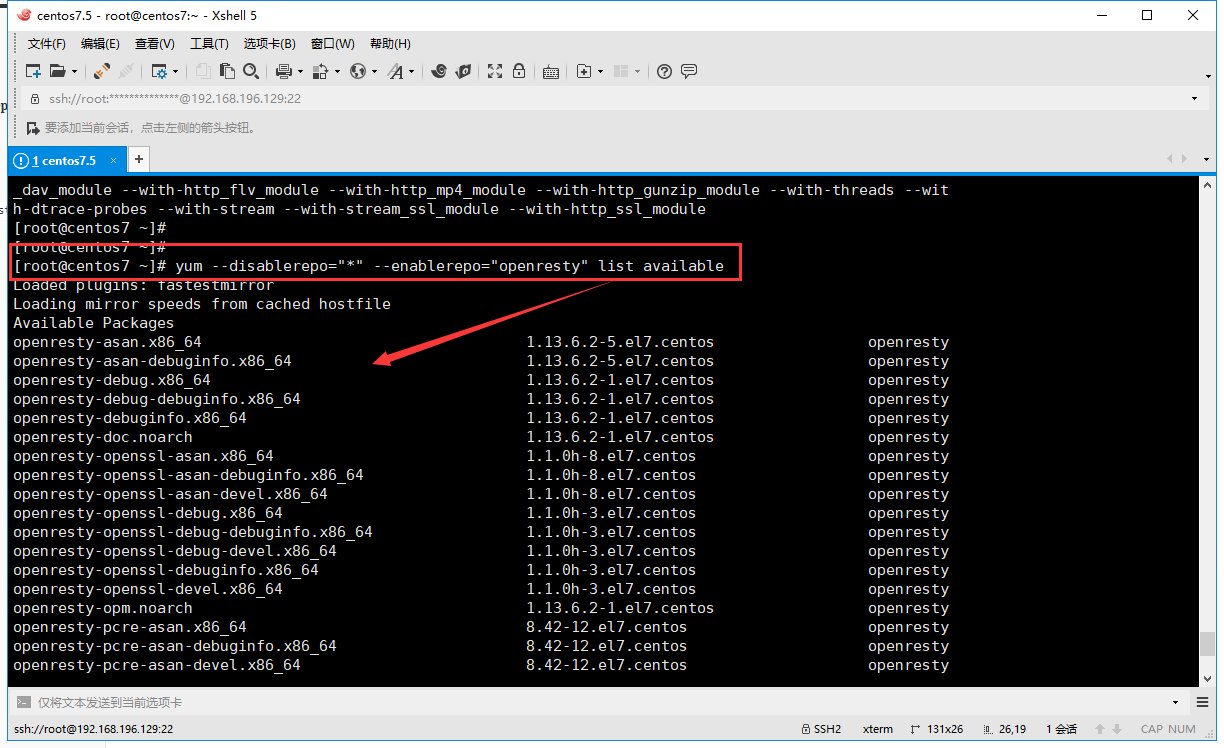Click the xterm terminal type status entry
1224x748 pixels.
878,729
